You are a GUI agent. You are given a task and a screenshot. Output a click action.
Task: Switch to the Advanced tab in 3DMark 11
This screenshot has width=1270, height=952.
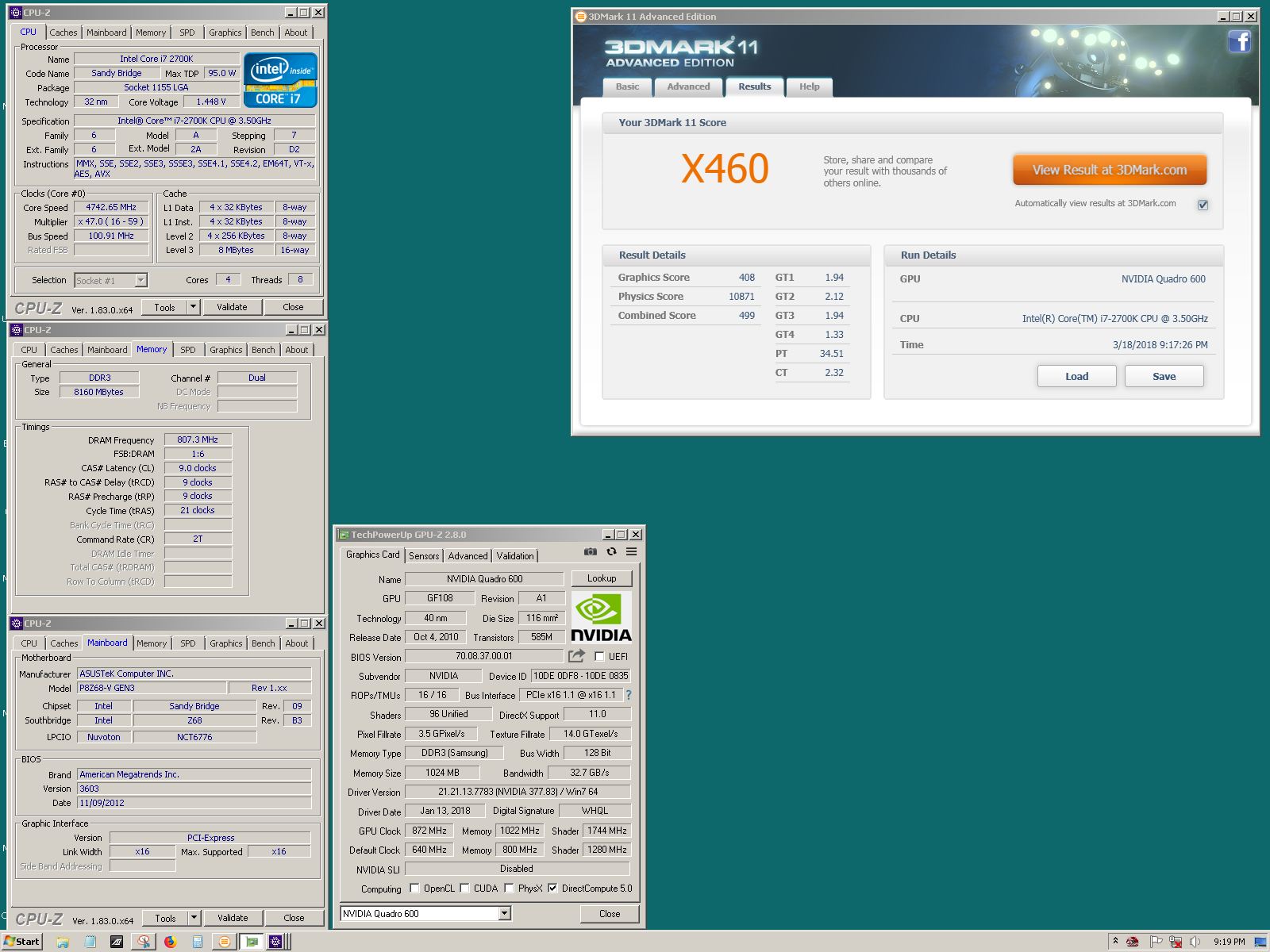688,87
